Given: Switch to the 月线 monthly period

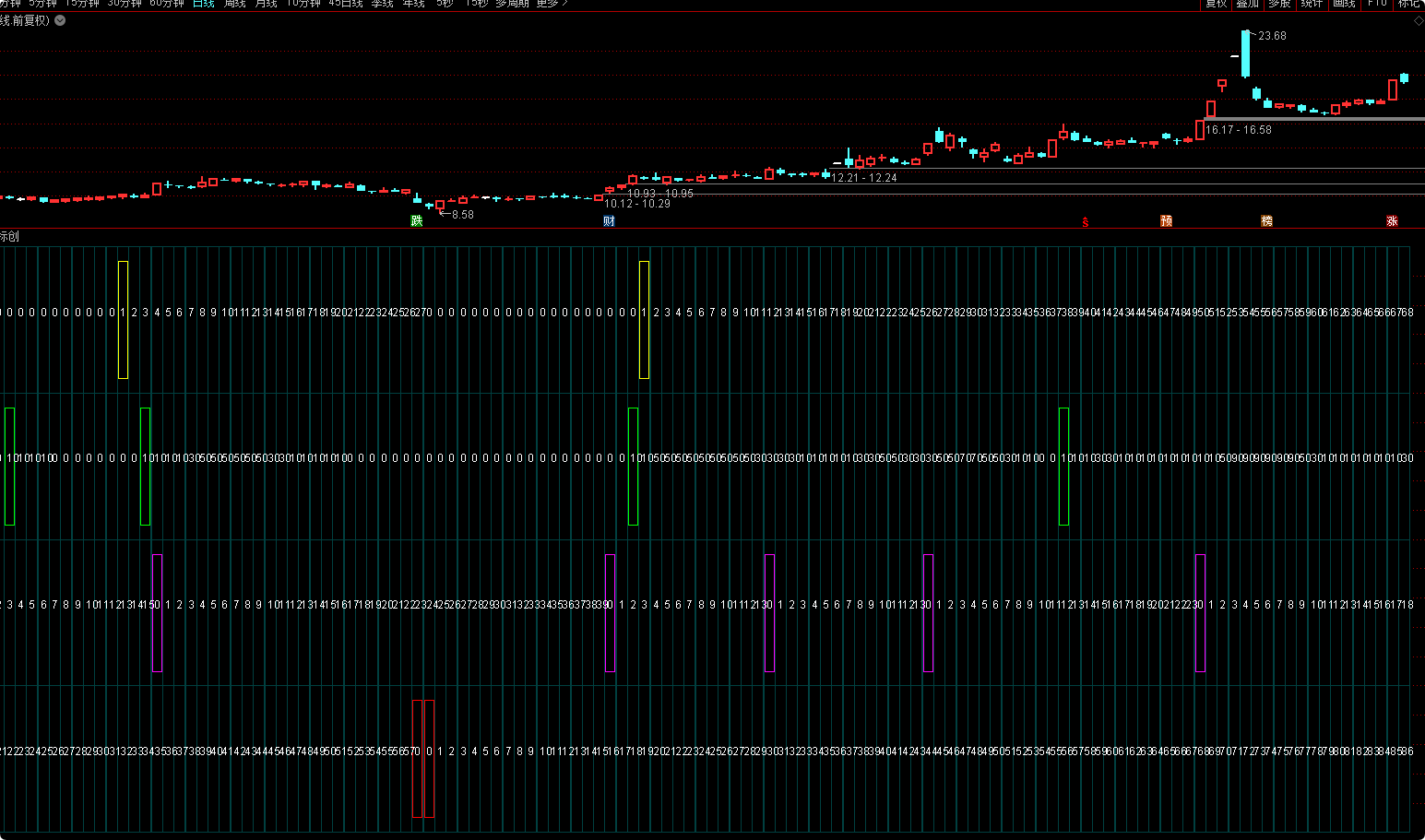Looking at the screenshot, I should [x=267, y=4].
